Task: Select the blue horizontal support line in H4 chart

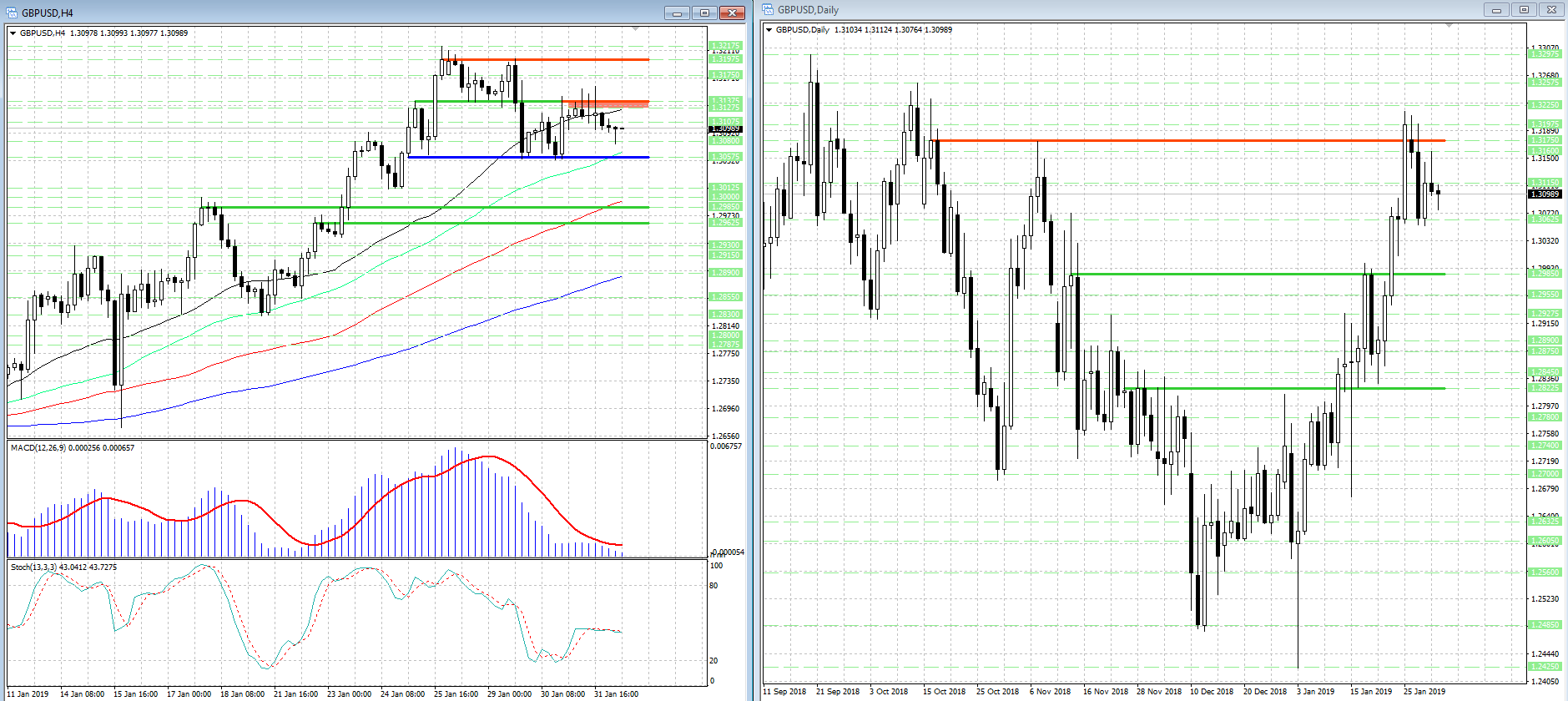Action: pyautogui.click(x=528, y=157)
